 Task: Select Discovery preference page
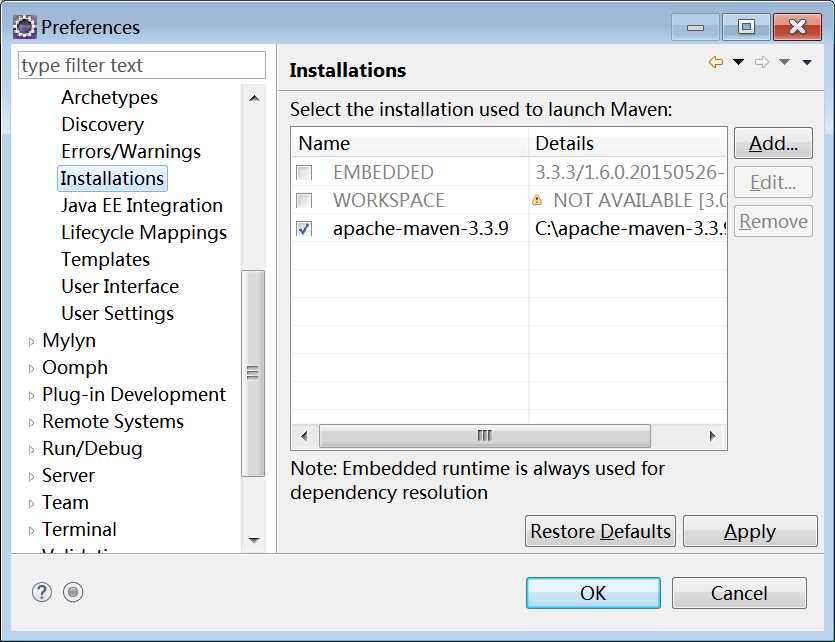[x=103, y=125]
